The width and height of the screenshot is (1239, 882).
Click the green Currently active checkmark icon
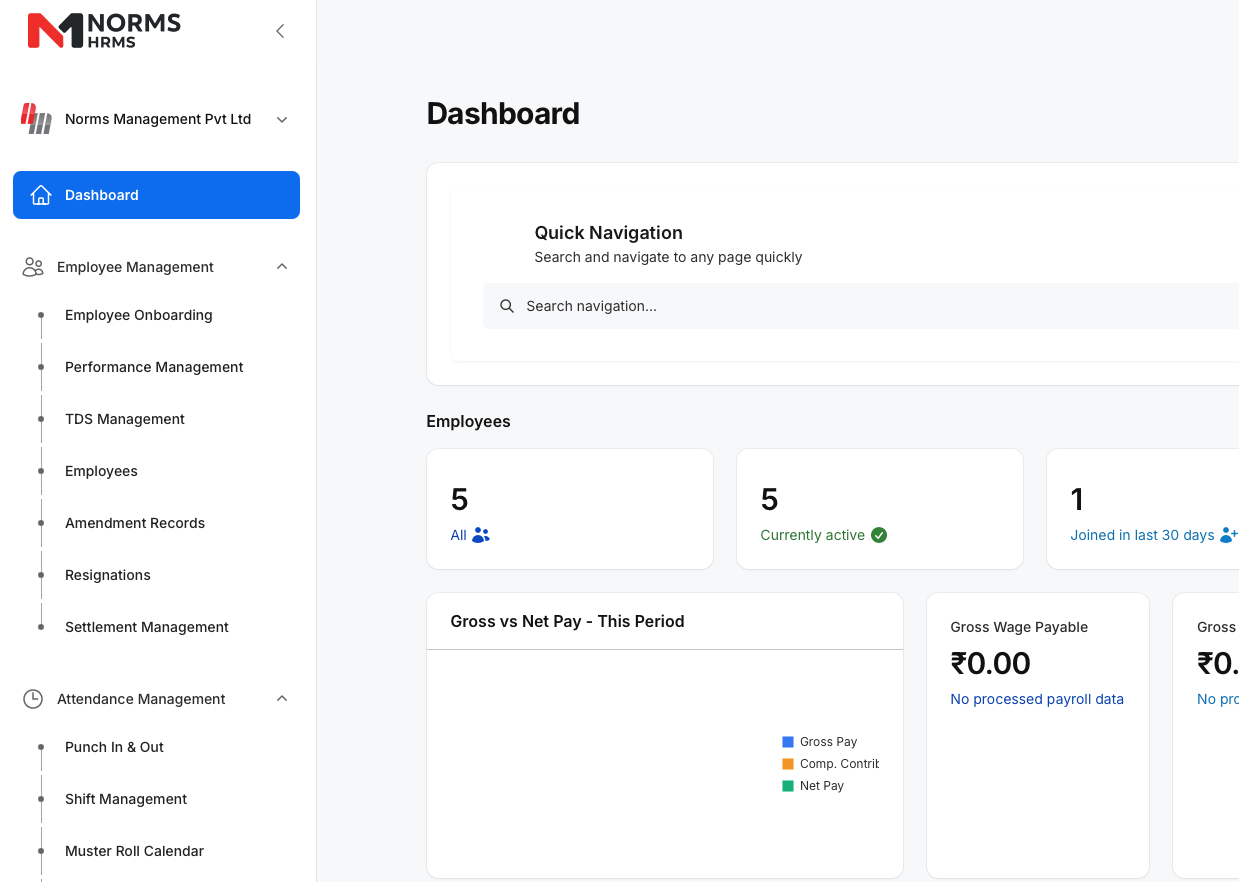pos(879,535)
